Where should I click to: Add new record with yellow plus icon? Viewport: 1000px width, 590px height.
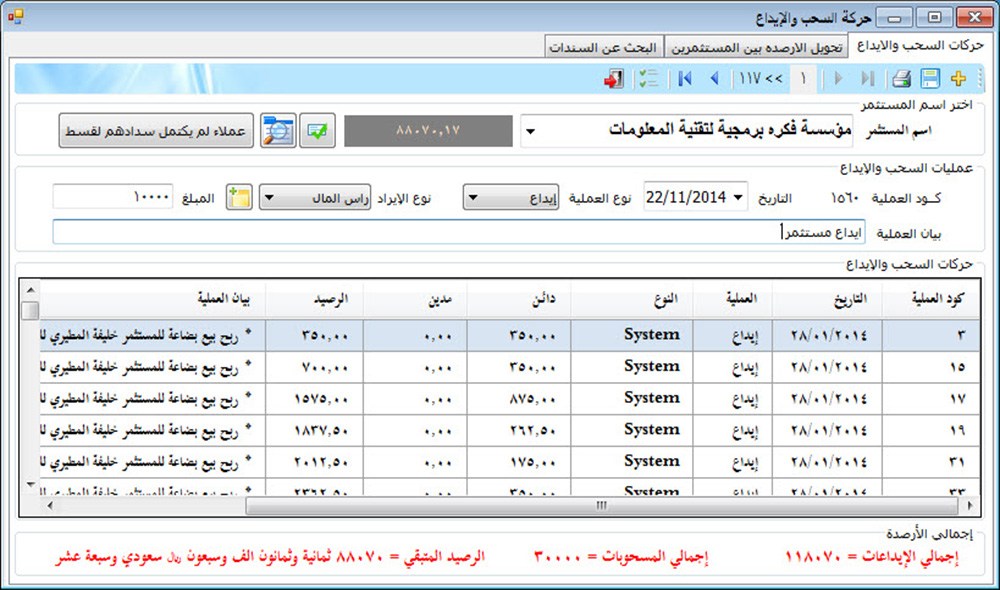point(958,79)
